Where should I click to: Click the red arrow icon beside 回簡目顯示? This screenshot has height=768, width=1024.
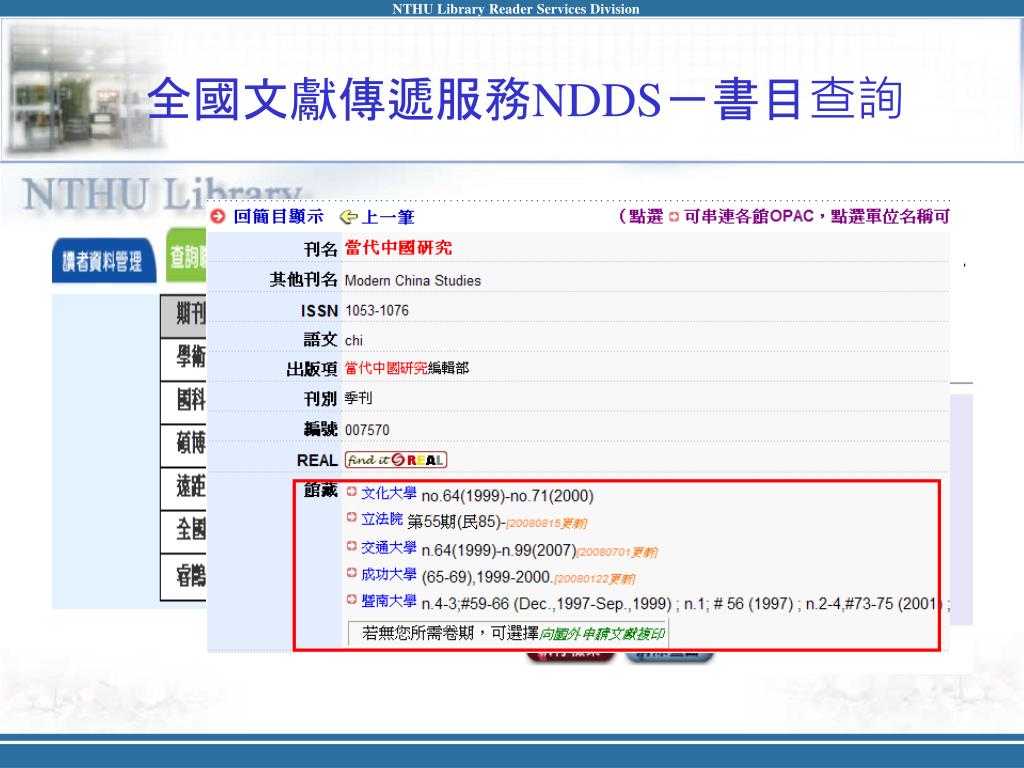(x=217, y=216)
